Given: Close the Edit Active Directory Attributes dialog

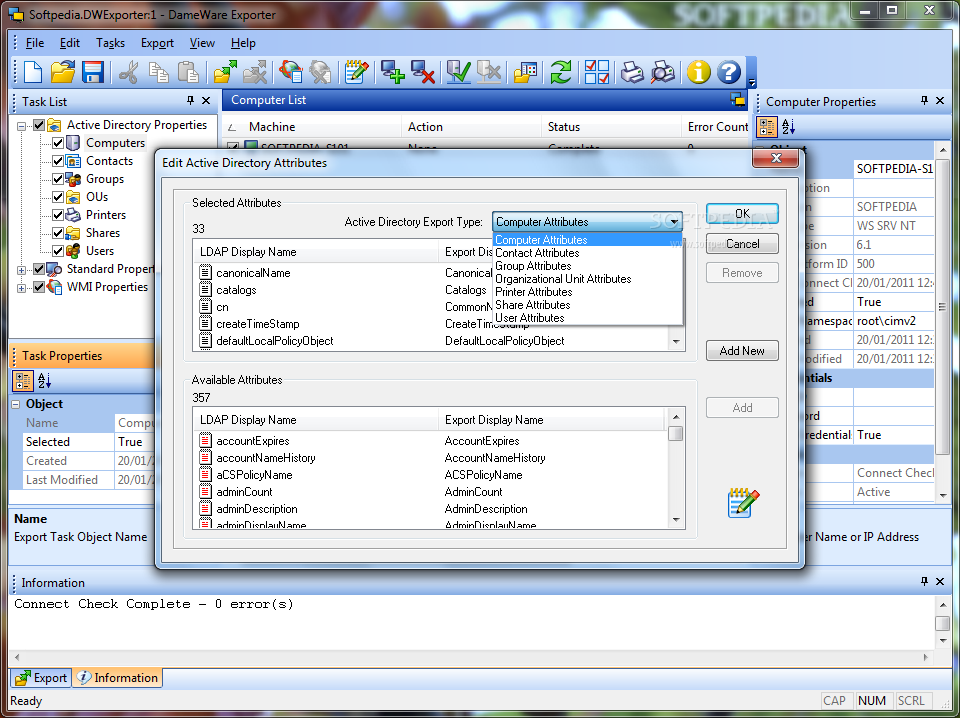Looking at the screenshot, I should point(776,158).
